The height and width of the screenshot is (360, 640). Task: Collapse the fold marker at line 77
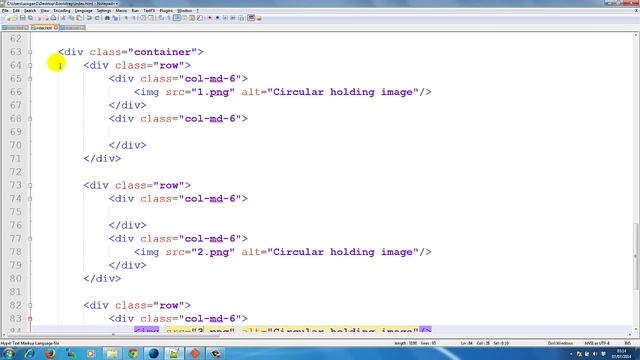pos(30,238)
